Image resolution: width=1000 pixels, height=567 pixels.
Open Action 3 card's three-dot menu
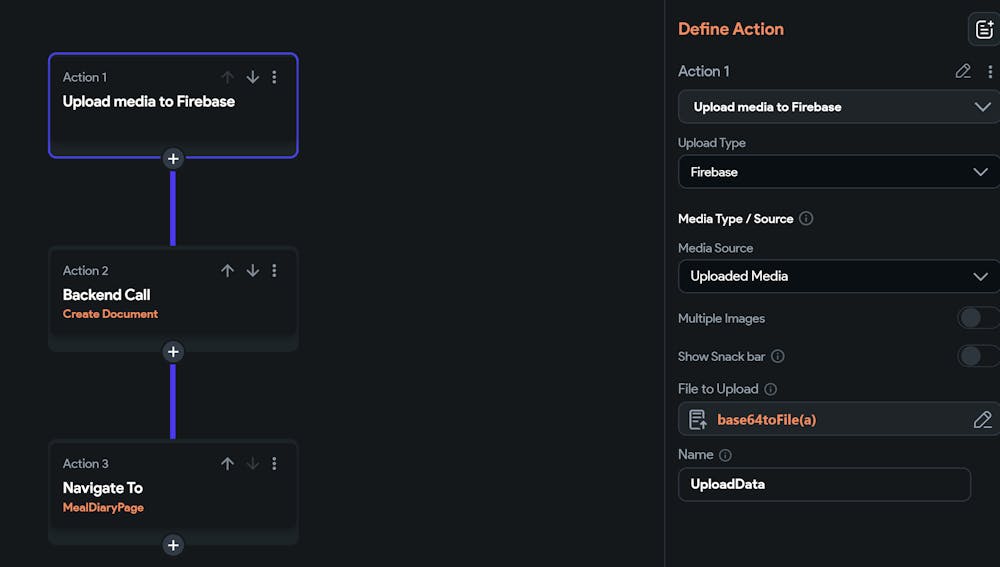(x=275, y=463)
